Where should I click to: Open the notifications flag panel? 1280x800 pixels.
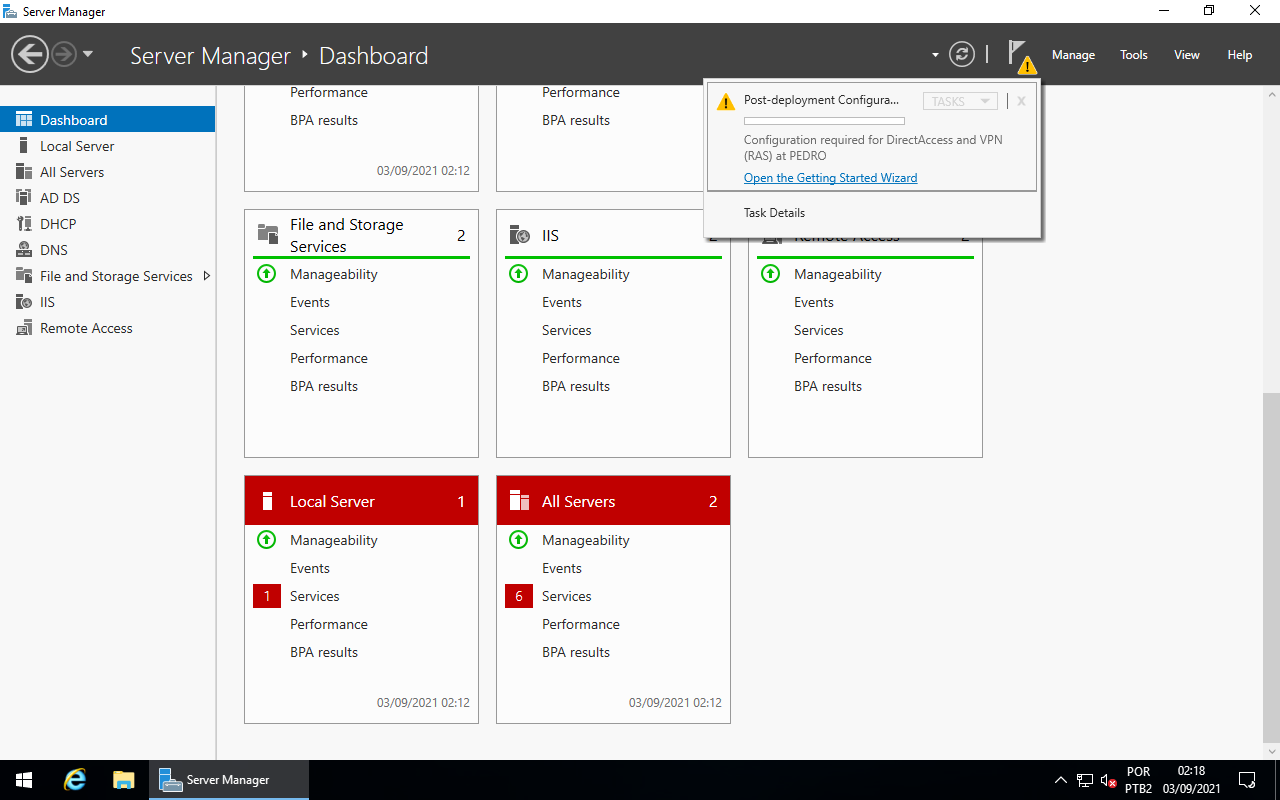(1017, 54)
